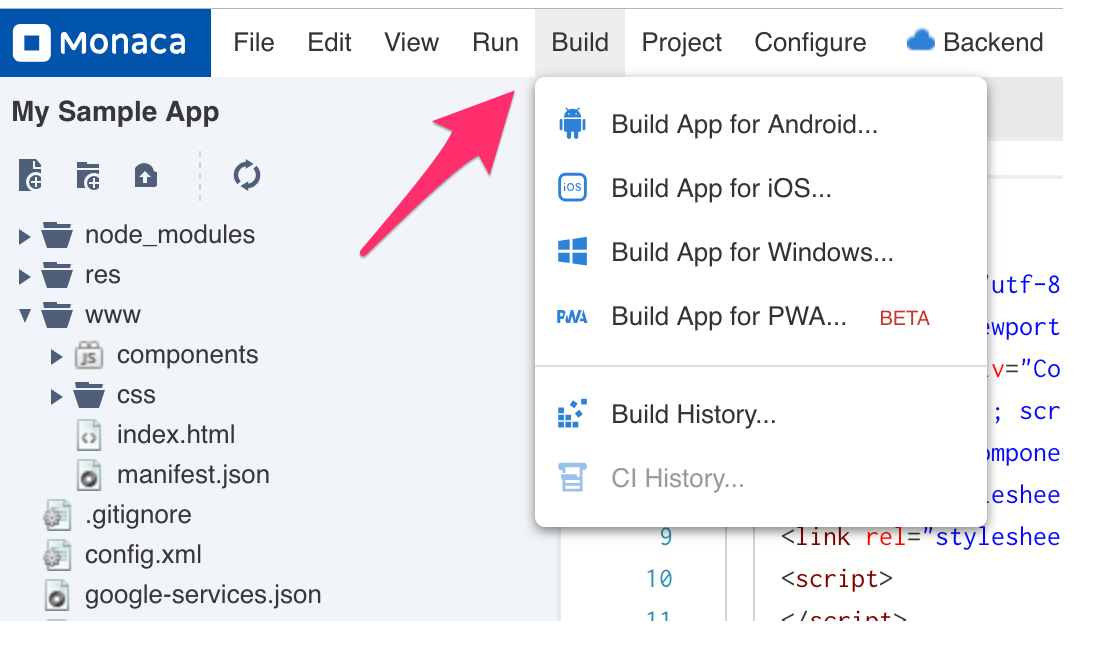The height and width of the screenshot is (662, 1104).
Task: Expand the res folder arrow
Action: (x=24, y=276)
